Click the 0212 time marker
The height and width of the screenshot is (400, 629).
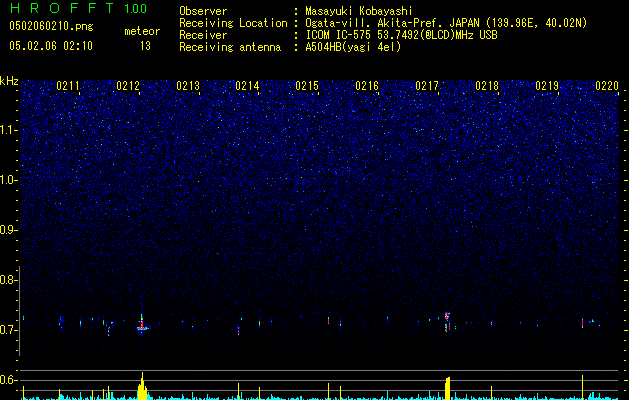click(128, 86)
